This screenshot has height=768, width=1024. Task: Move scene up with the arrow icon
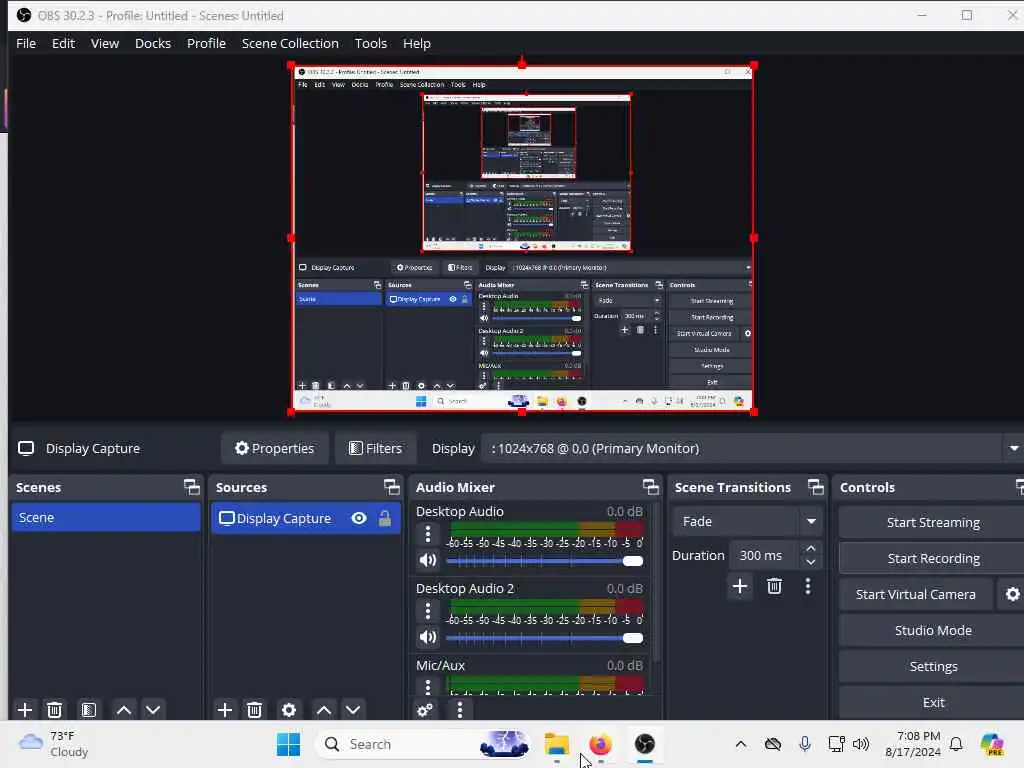(123, 709)
